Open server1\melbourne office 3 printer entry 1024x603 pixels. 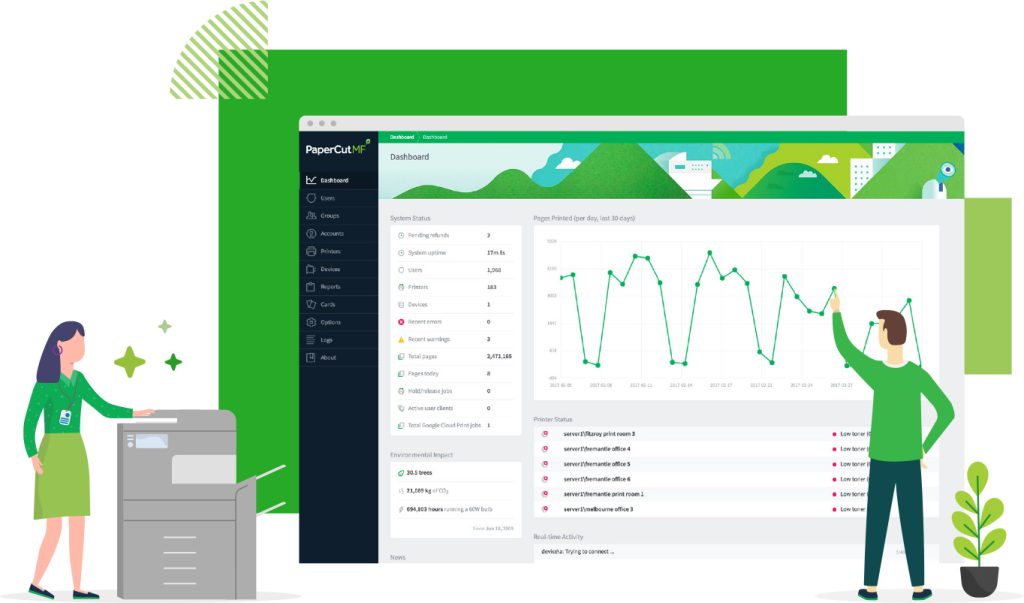coord(598,509)
